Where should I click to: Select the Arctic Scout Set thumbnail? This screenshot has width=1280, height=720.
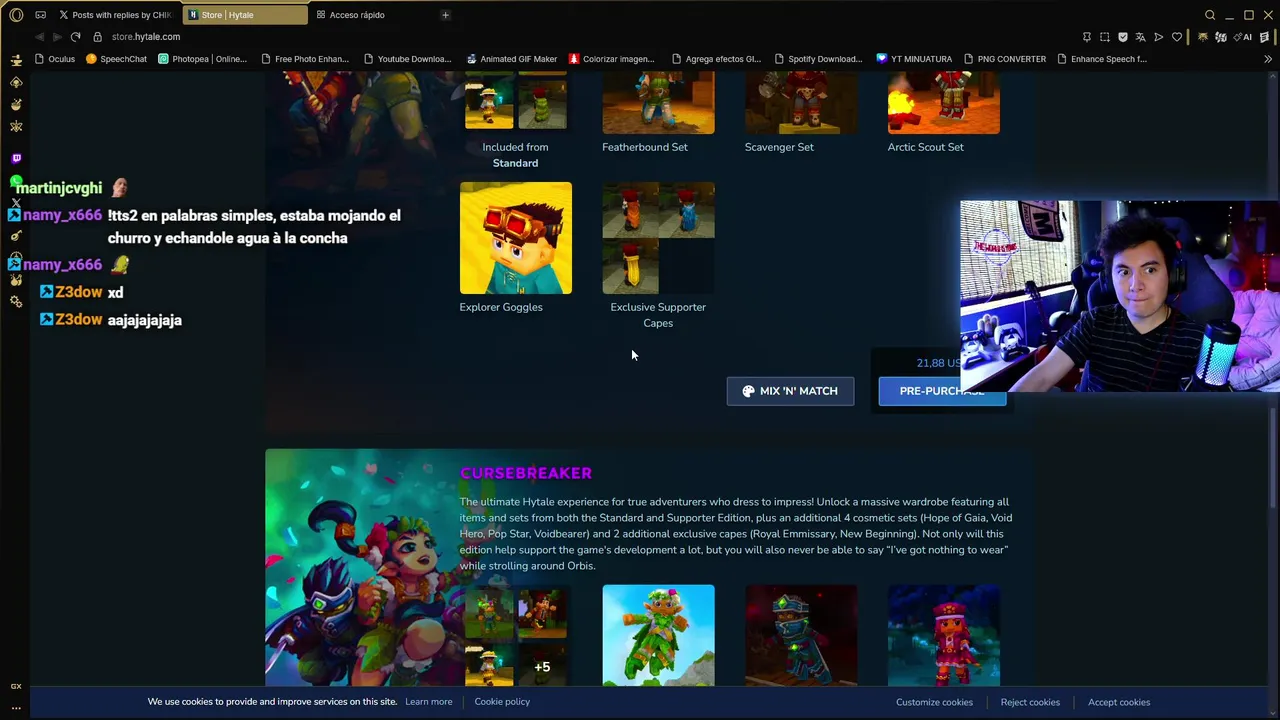click(943, 103)
